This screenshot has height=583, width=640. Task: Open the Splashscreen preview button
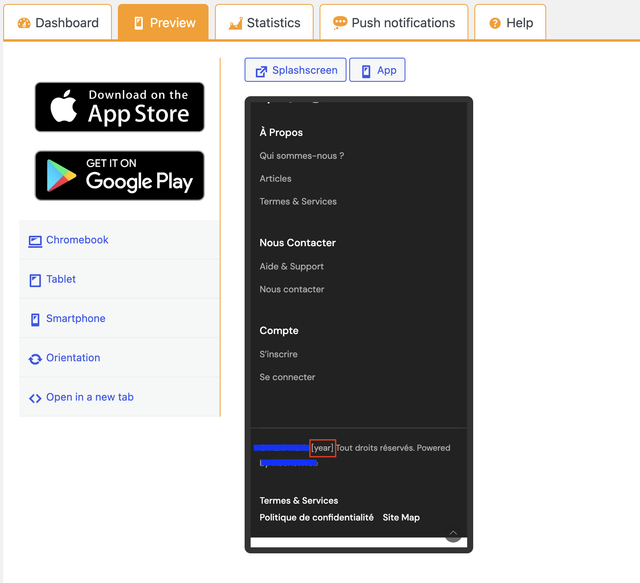[x=296, y=70]
